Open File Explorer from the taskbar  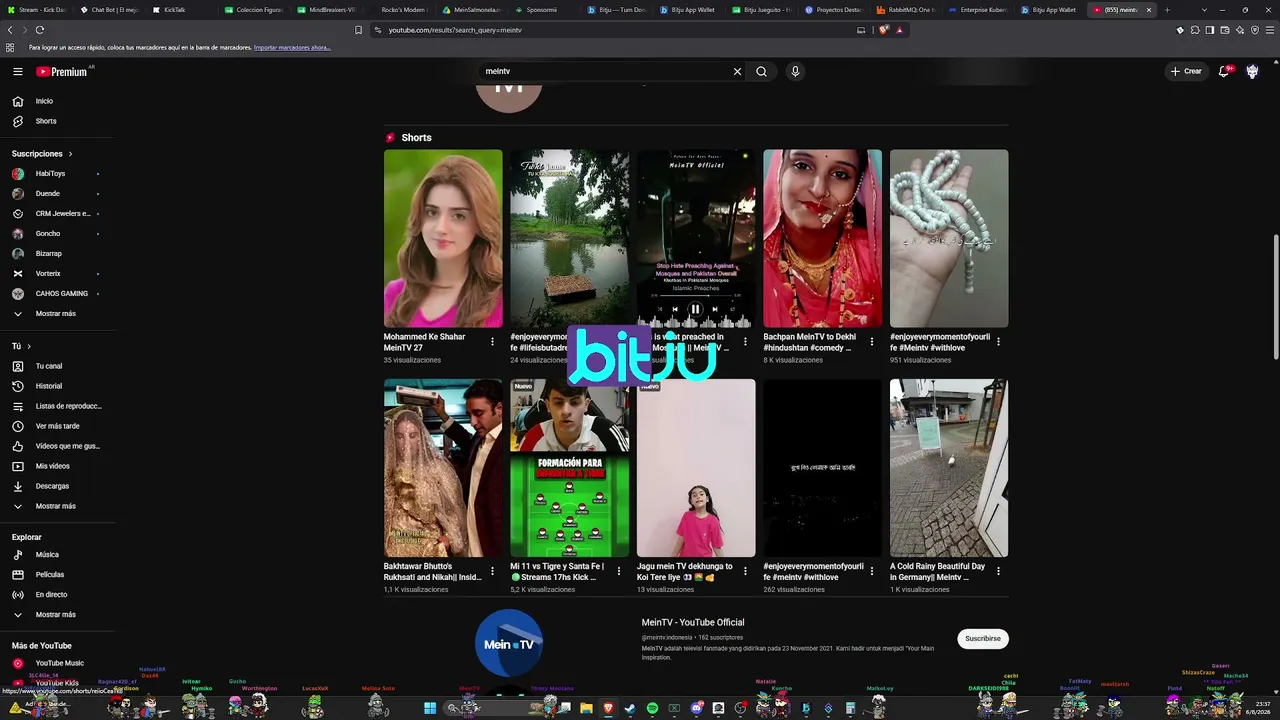pyautogui.click(x=586, y=708)
